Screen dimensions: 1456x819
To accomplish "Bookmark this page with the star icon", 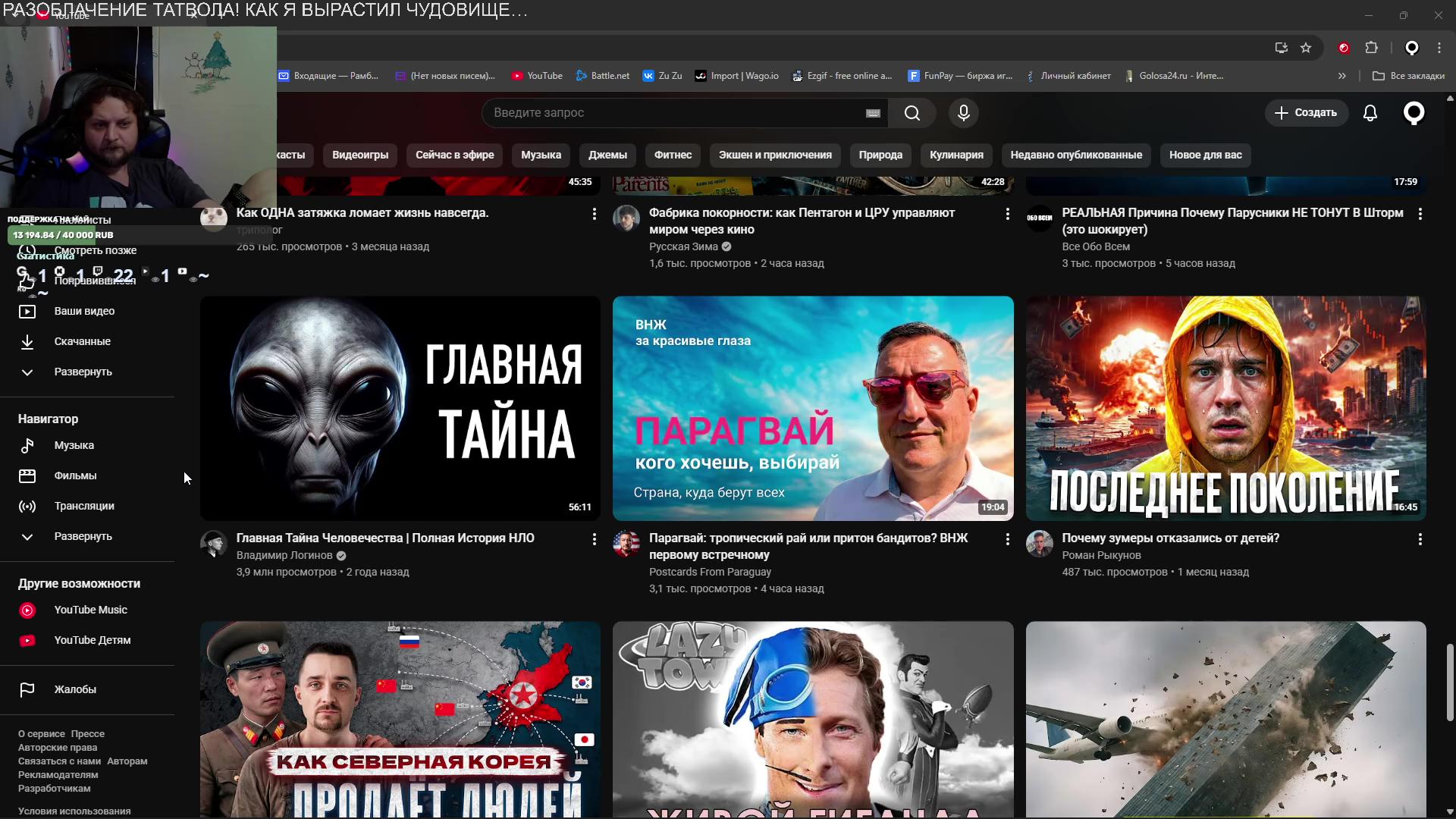I will 1306,48.
